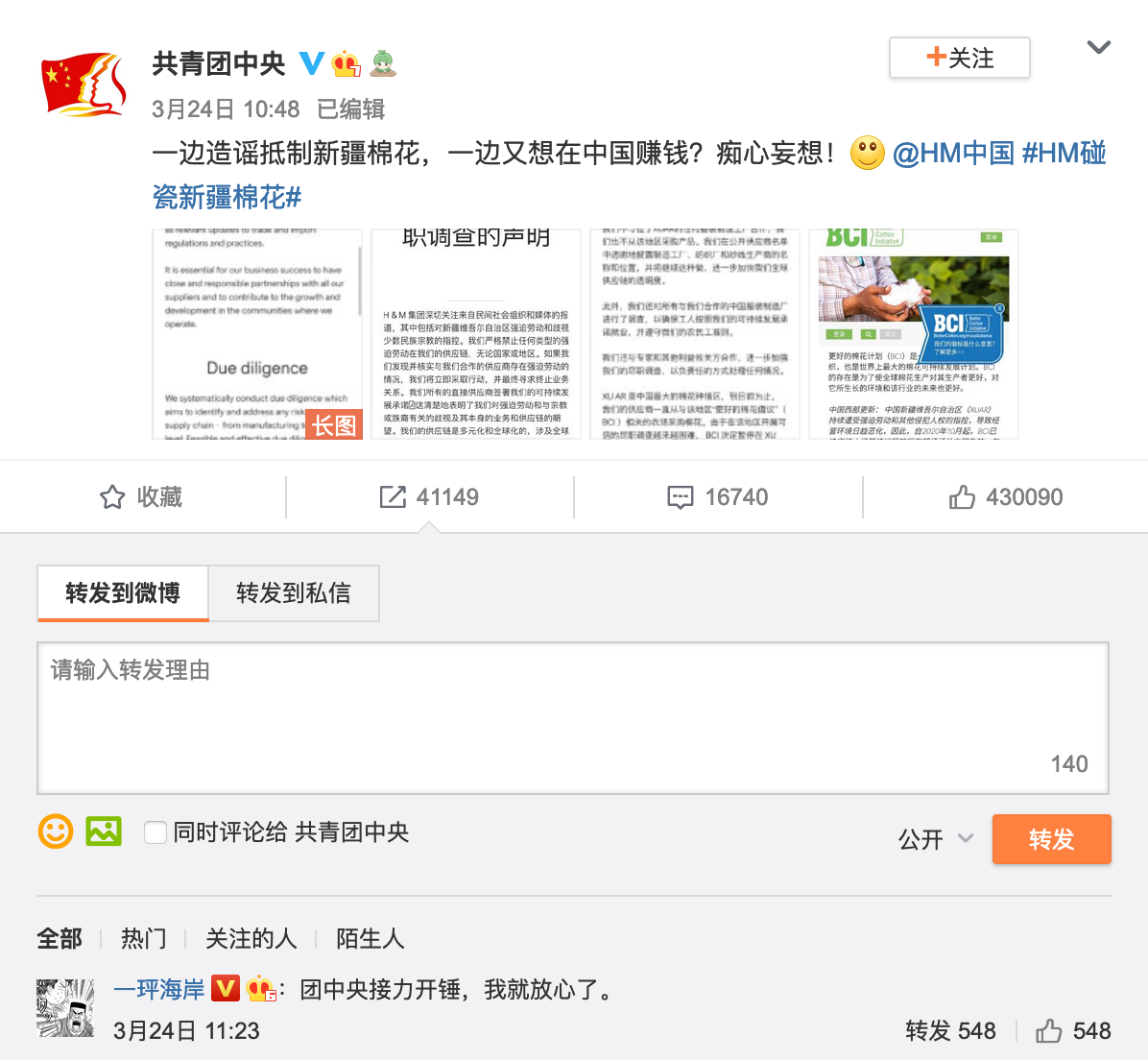Switch to 转发到私信 tab
This screenshot has height=1060, width=1148.
[x=294, y=592]
